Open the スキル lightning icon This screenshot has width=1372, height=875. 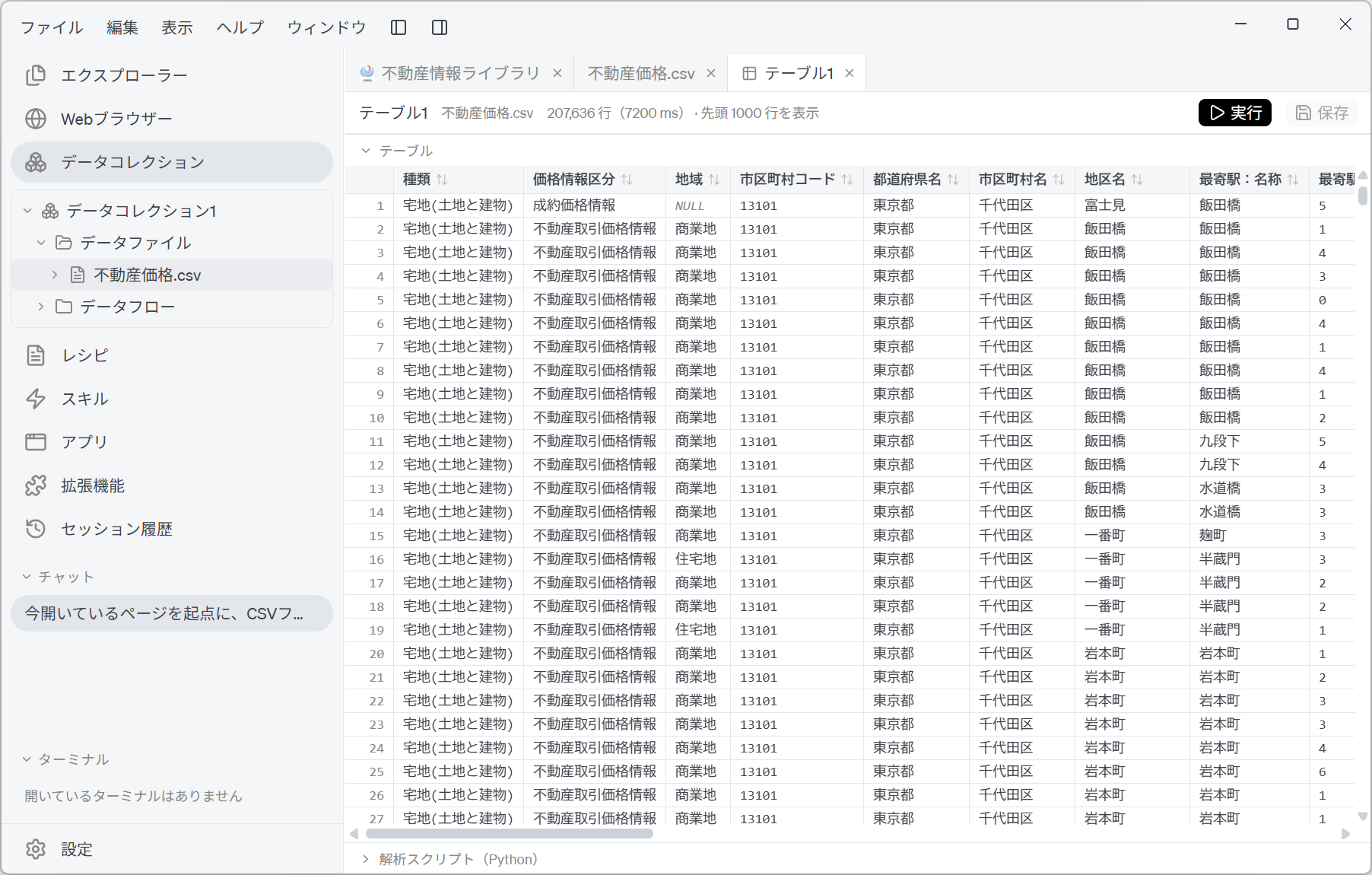click(x=36, y=399)
